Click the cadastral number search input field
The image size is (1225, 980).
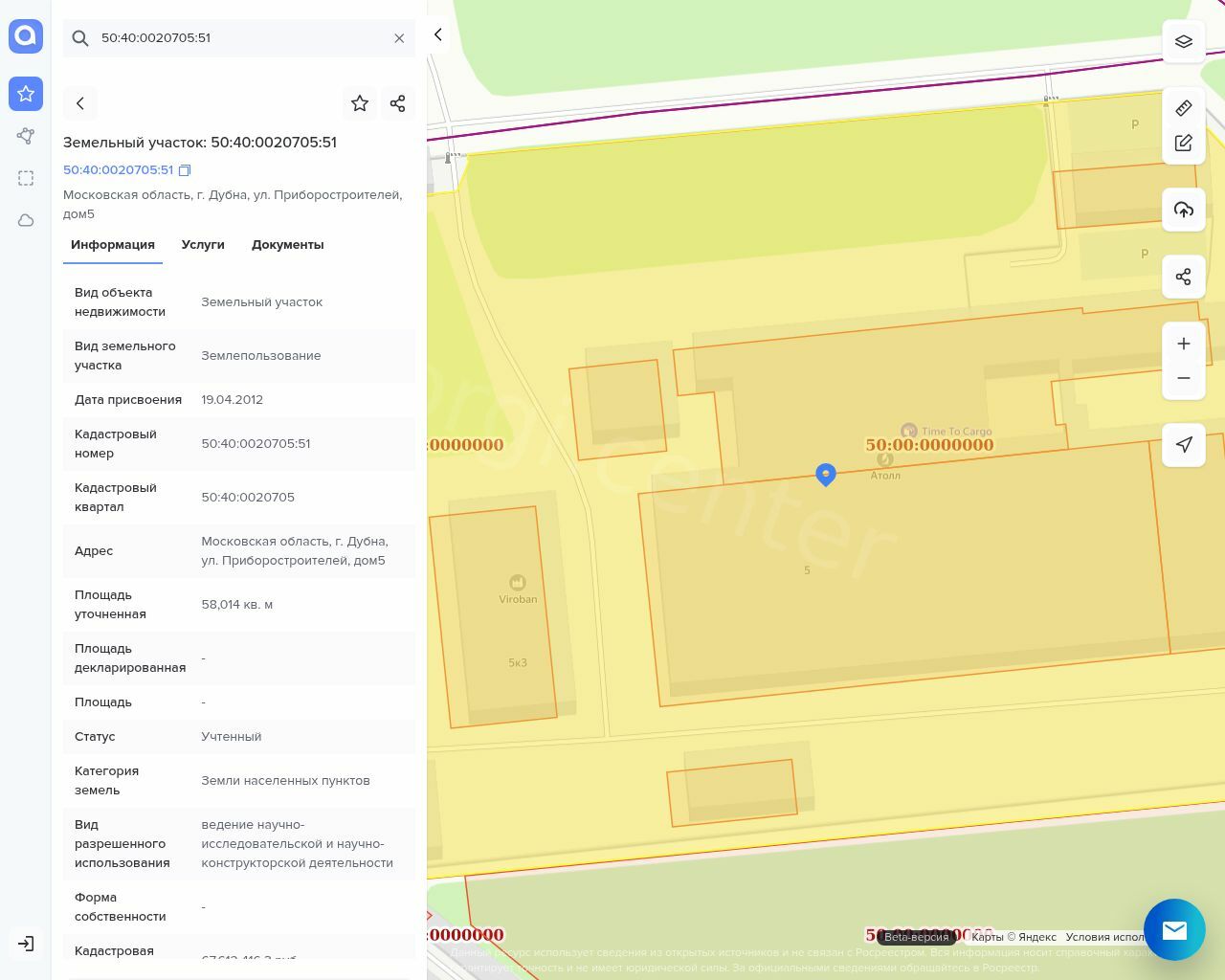click(x=239, y=38)
